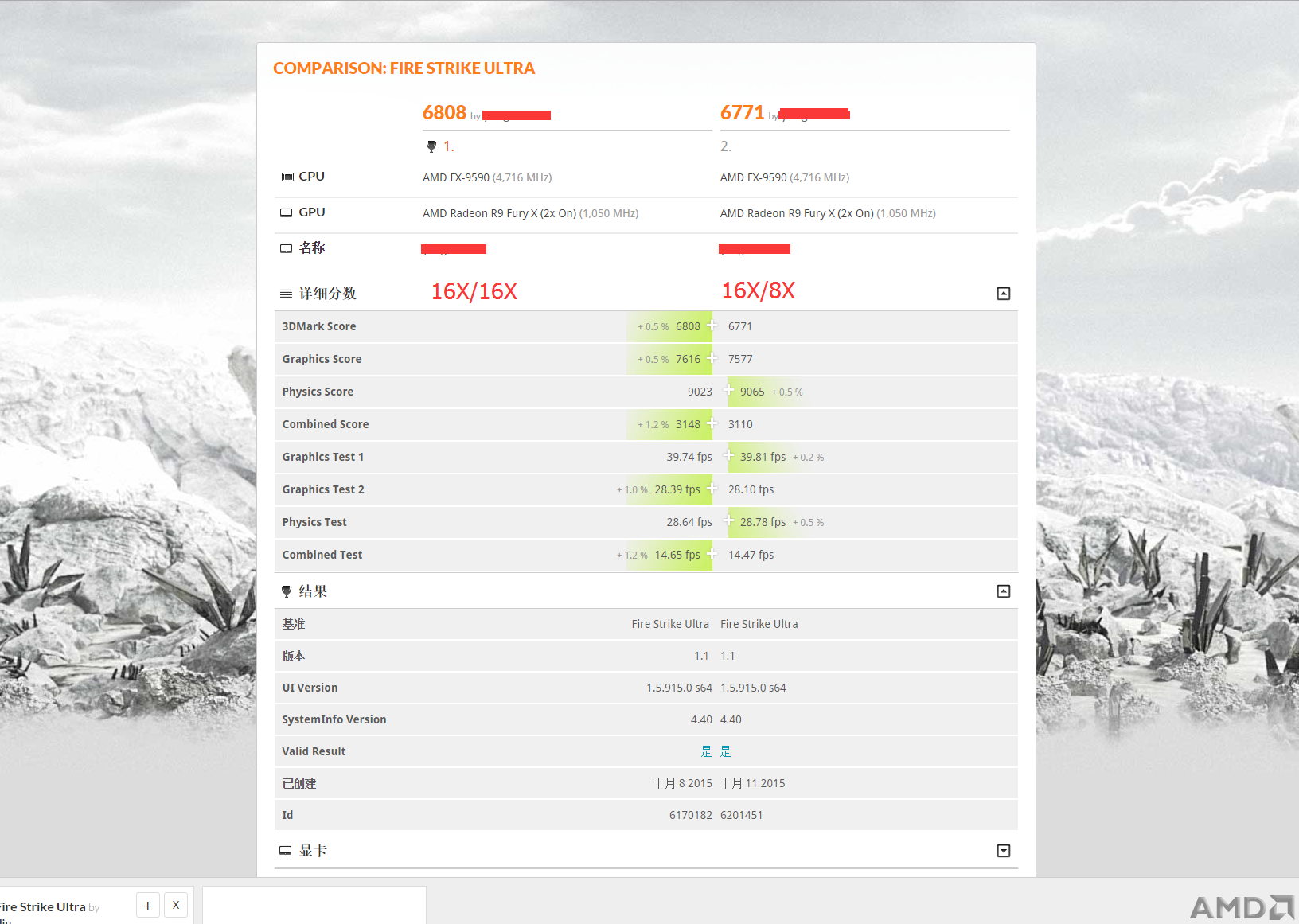Click the trophy icon beside rank 1
This screenshot has width=1299, height=924.
[x=431, y=146]
